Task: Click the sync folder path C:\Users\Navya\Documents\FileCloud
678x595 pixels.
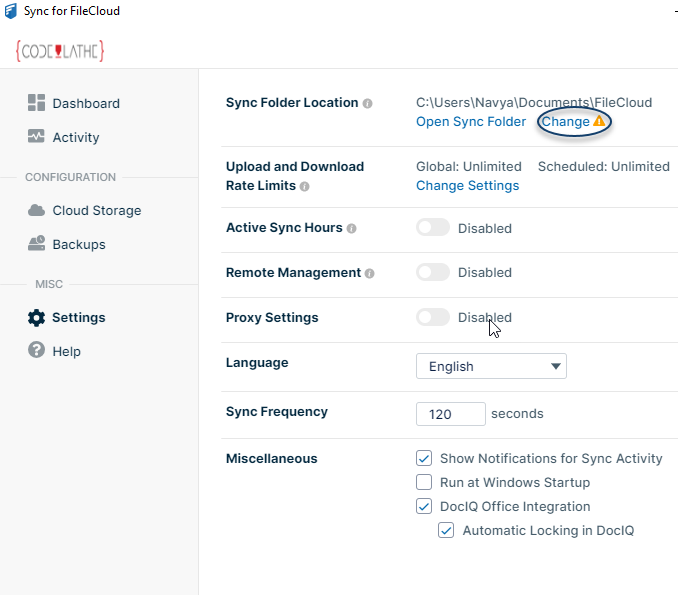Action: (534, 102)
